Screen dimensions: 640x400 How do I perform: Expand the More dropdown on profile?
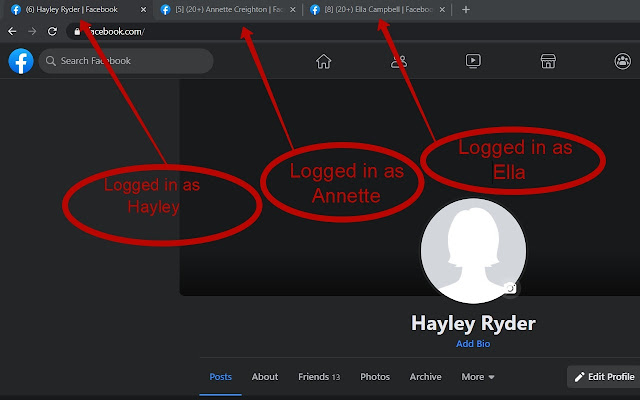pyautogui.click(x=477, y=377)
